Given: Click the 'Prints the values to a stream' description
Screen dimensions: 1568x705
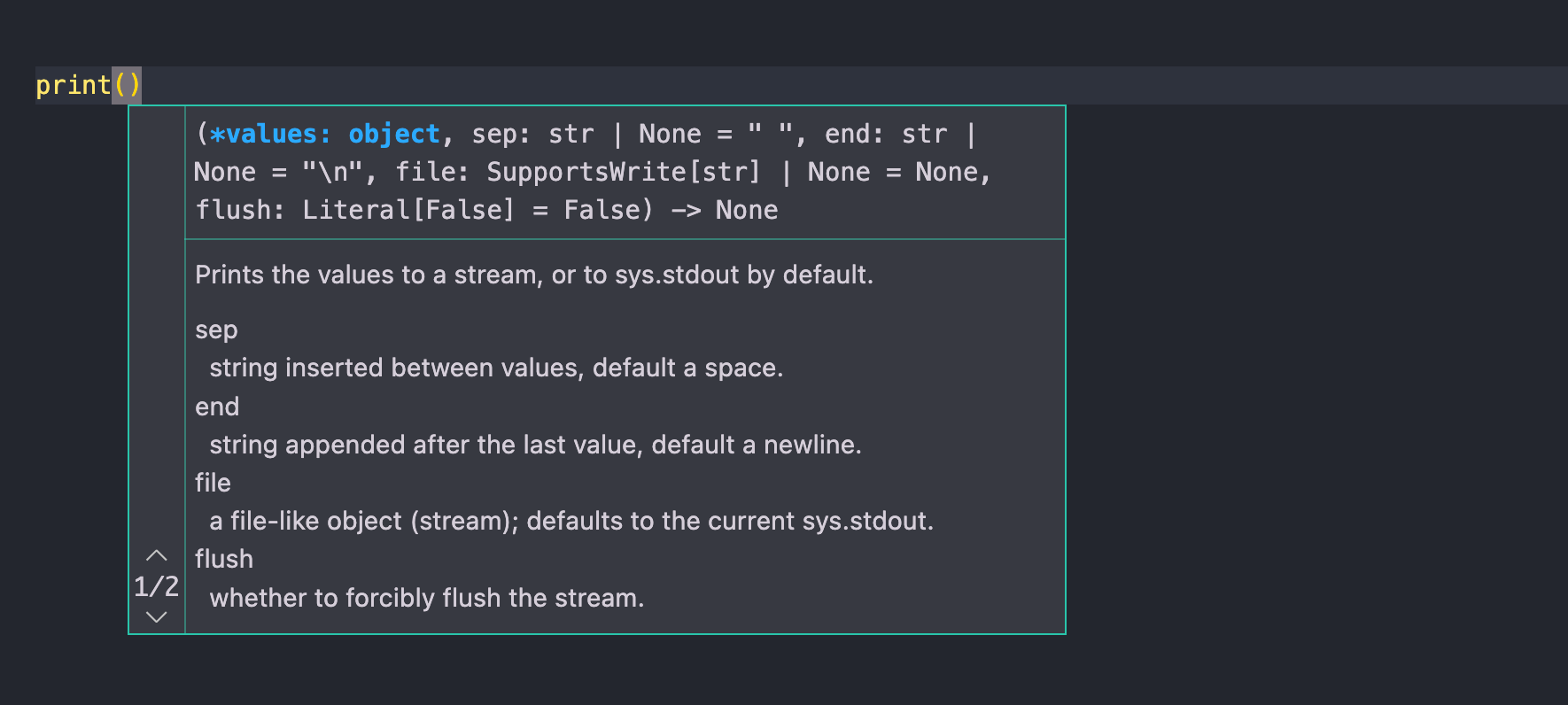Looking at the screenshot, I should point(533,275).
